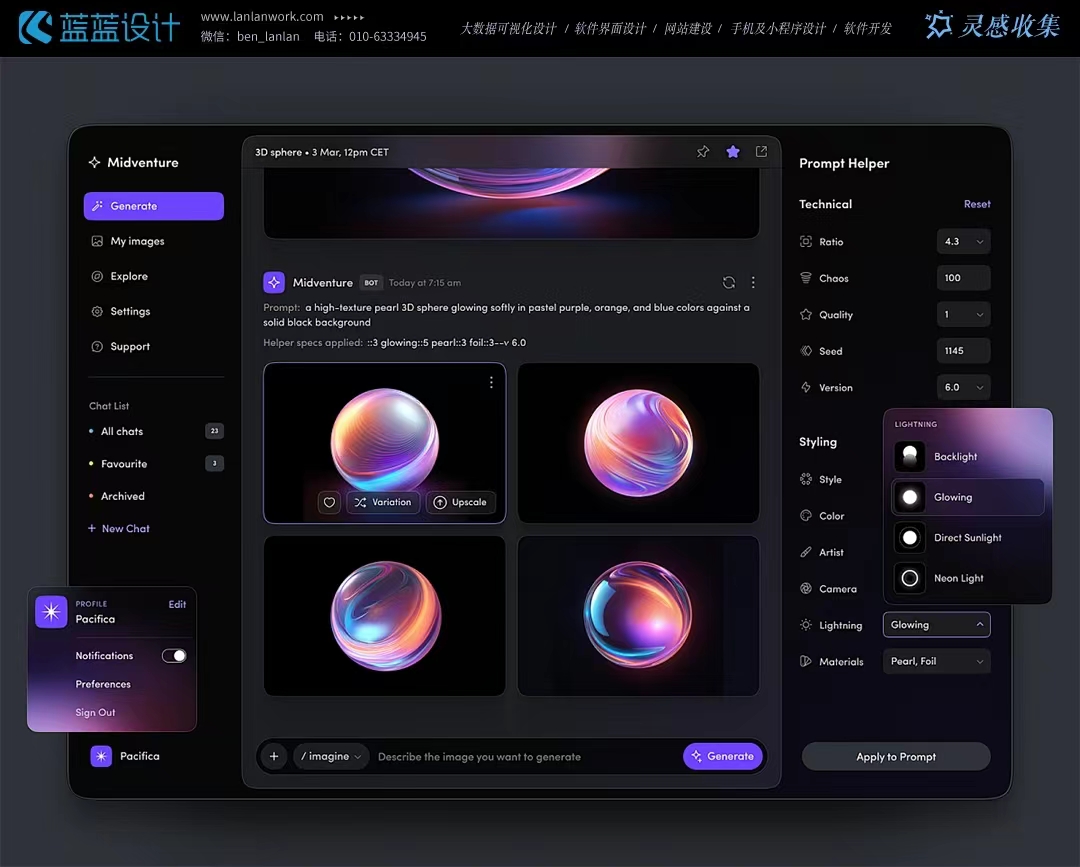Click the Apply to Prompt button
The height and width of the screenshot is (867, 1080).
point(896,757)
